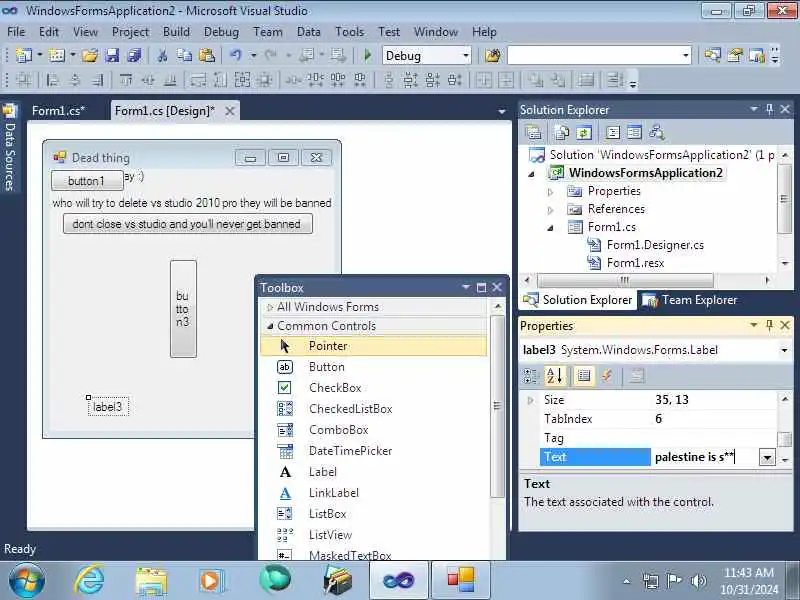This screenshot has height=600, width=800.
Task: Click the Windows Start orb
Action: click(26, 581)
